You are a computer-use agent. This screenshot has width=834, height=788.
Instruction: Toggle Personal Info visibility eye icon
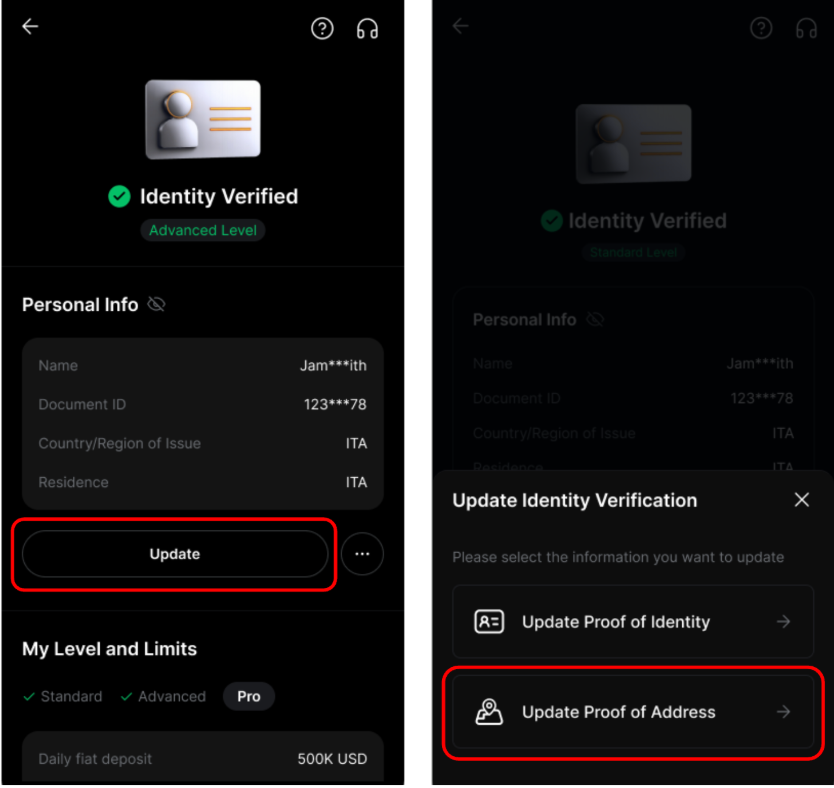156,305
